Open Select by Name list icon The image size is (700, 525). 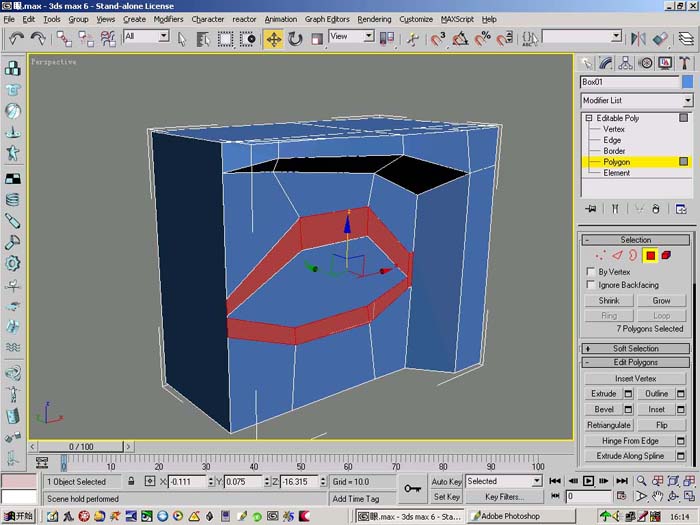(203, 39)
